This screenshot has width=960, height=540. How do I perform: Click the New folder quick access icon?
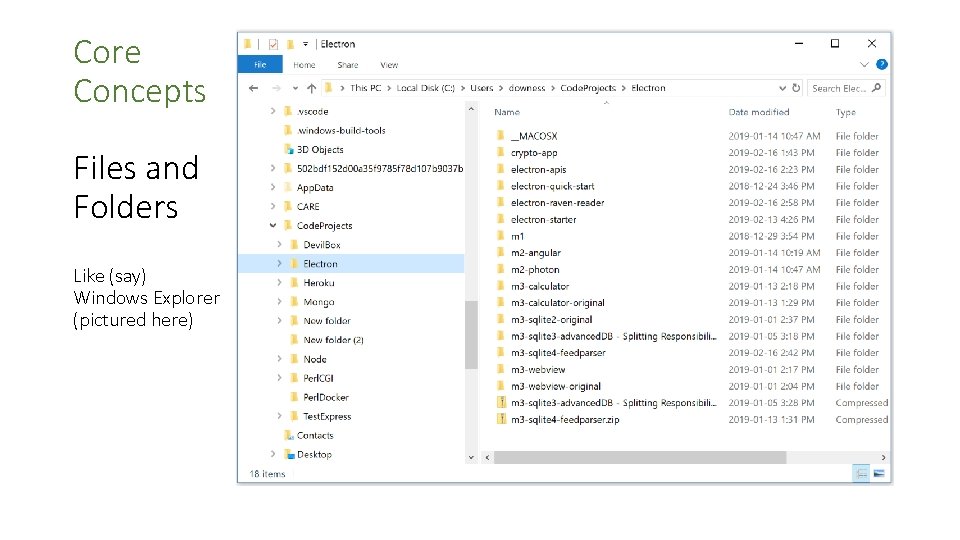[290, 44]
